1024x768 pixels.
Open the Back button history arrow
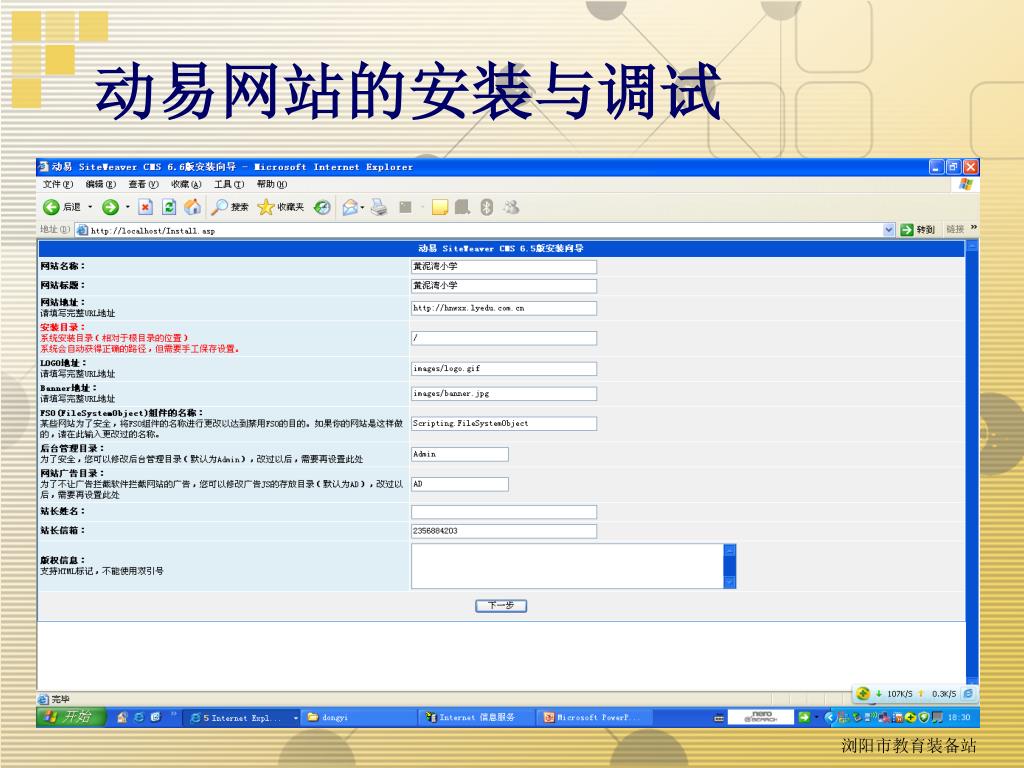[90, 207]
